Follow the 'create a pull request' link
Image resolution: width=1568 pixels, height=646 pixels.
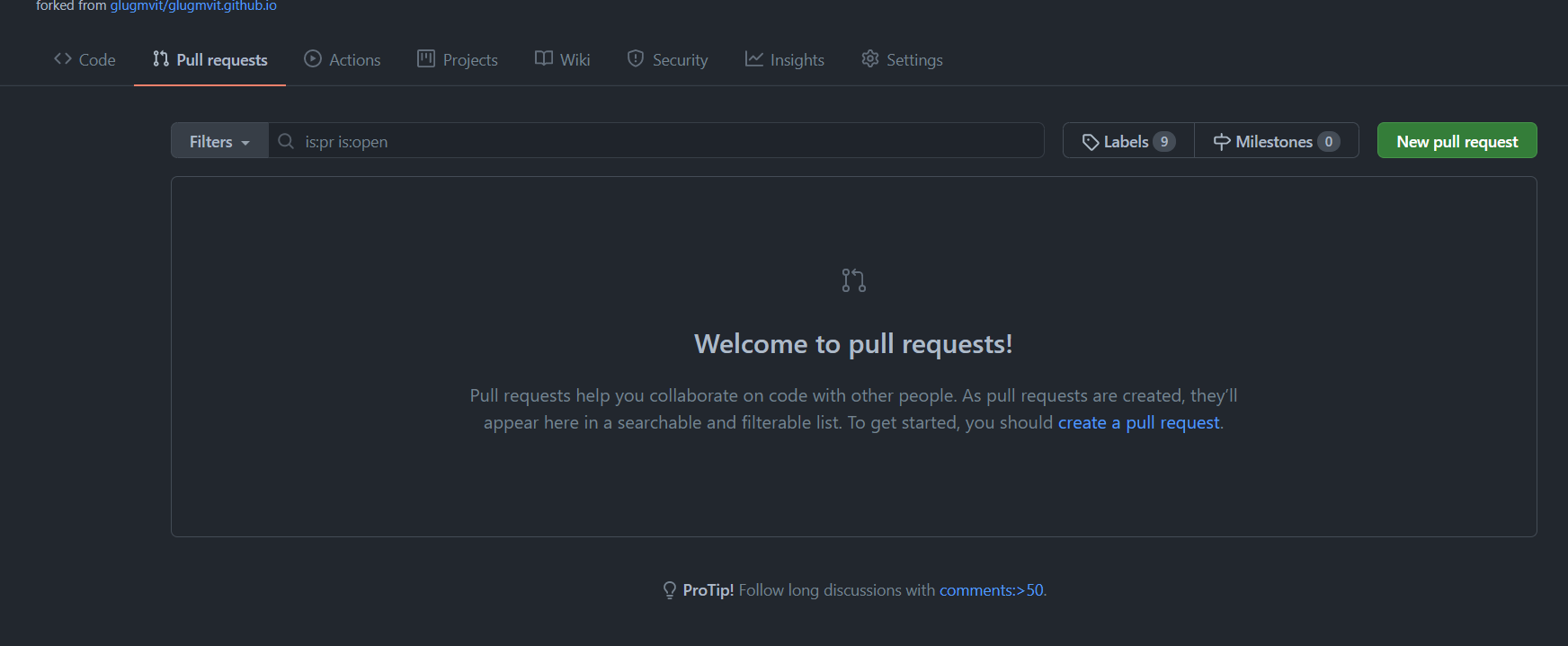click(x=1138, y=422)
